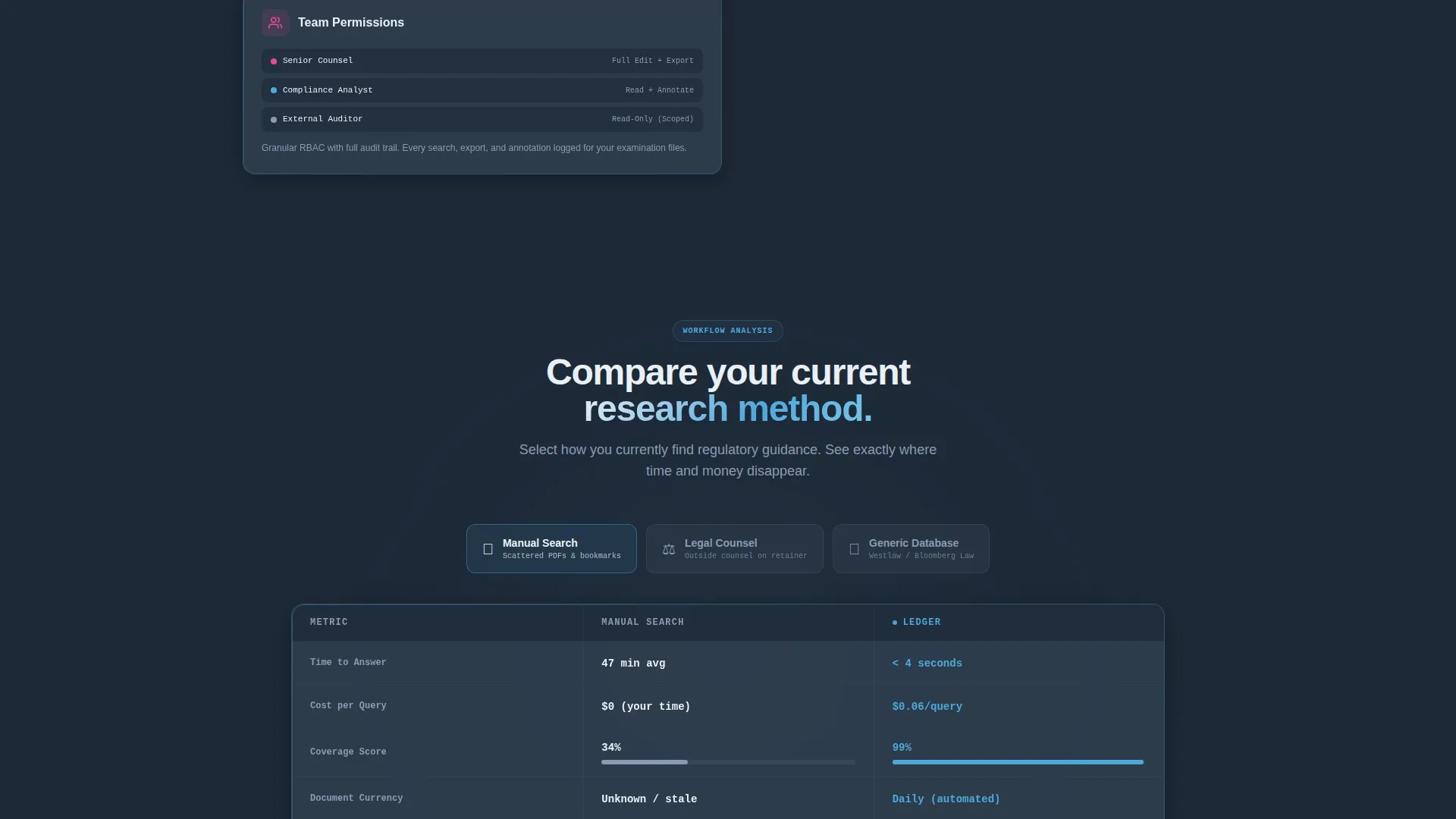Click the 'Time to Answer' metric label
This screenshot has height=819, width=1456.
pyautogui.click(x=348, y=662)
